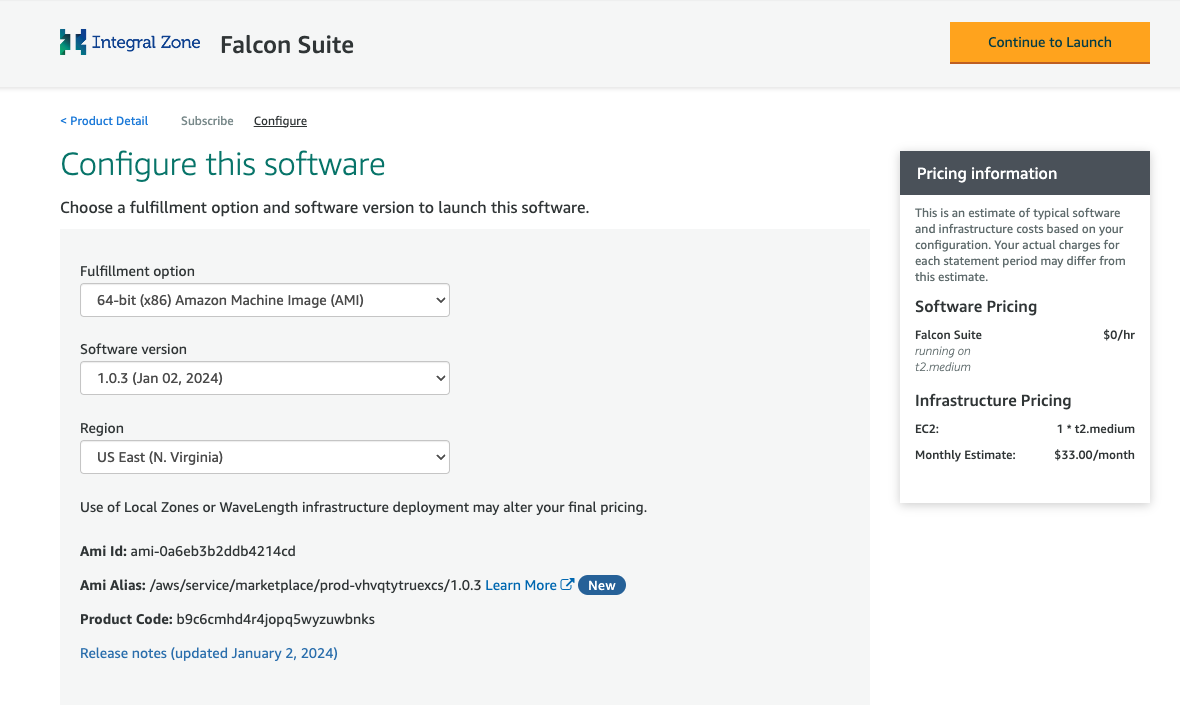
Task: Click the Falcon Suite page title
Action: (x=287, y=44)
